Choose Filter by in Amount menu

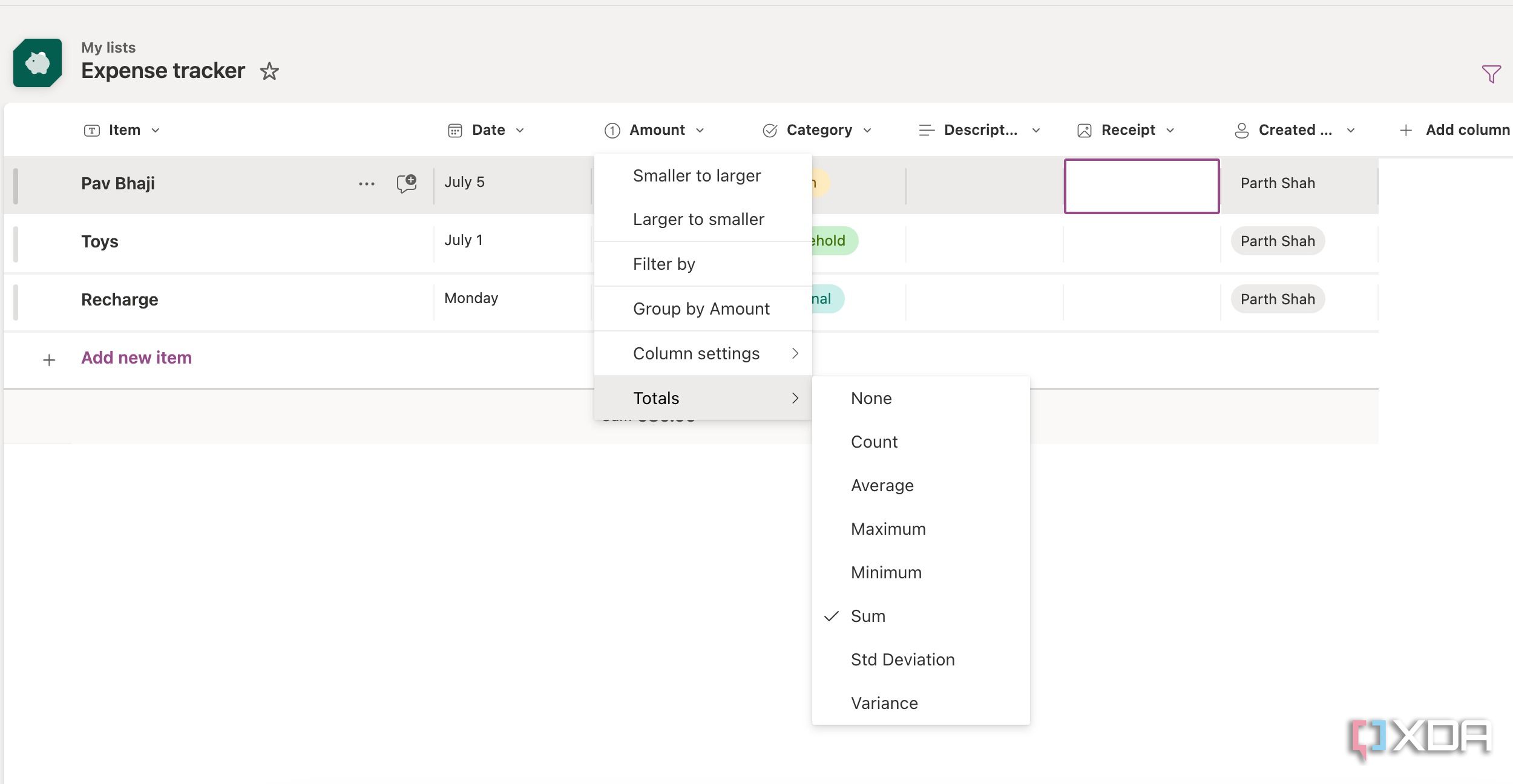pos(703,264)
